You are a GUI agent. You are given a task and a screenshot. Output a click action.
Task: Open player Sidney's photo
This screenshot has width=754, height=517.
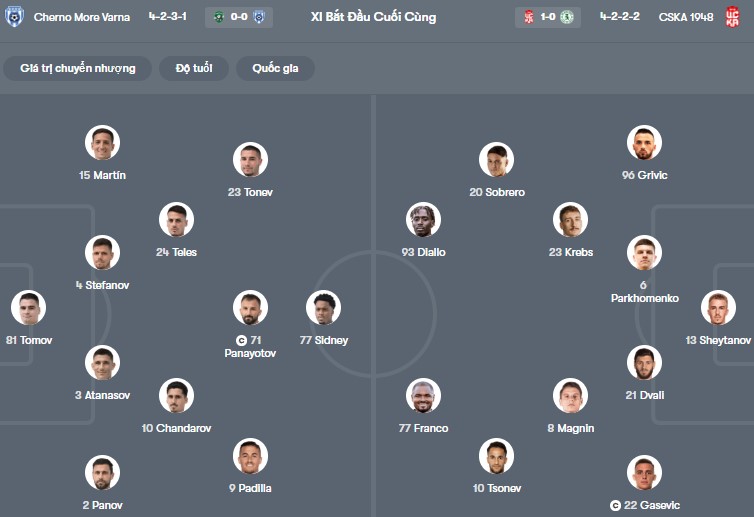pos(324,308)
